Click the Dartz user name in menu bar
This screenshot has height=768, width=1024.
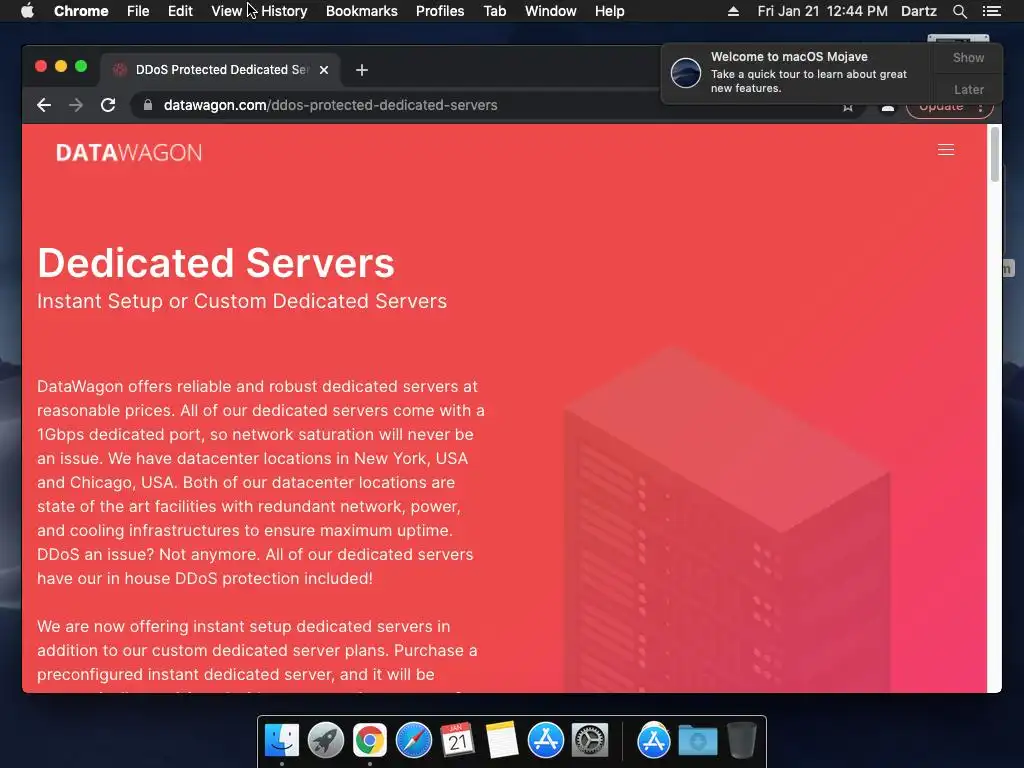coord(919,11)
